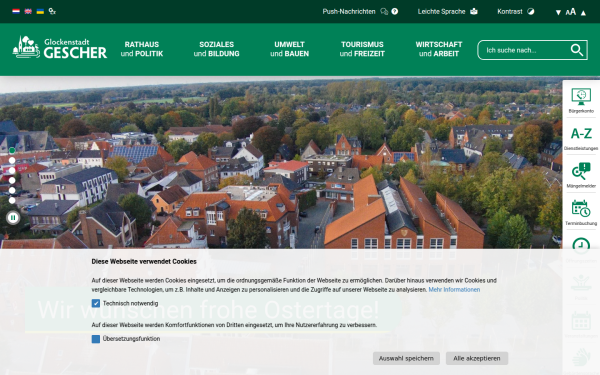The height and width of the screenshot is (375, 600).
Task: Open Umwelt und Bauen menu
Action: [289, 49]
